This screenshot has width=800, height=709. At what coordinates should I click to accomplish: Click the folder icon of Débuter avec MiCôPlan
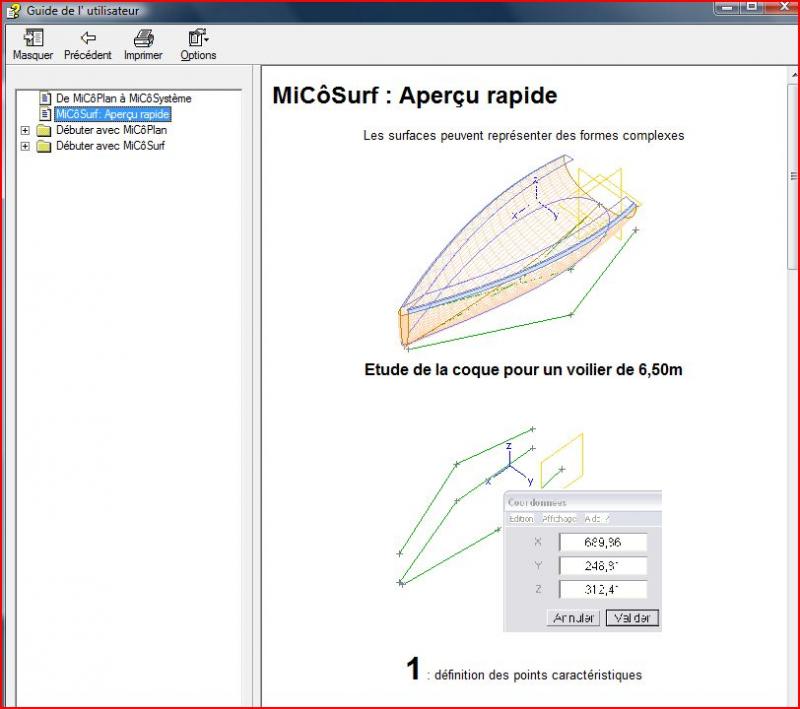44,131
